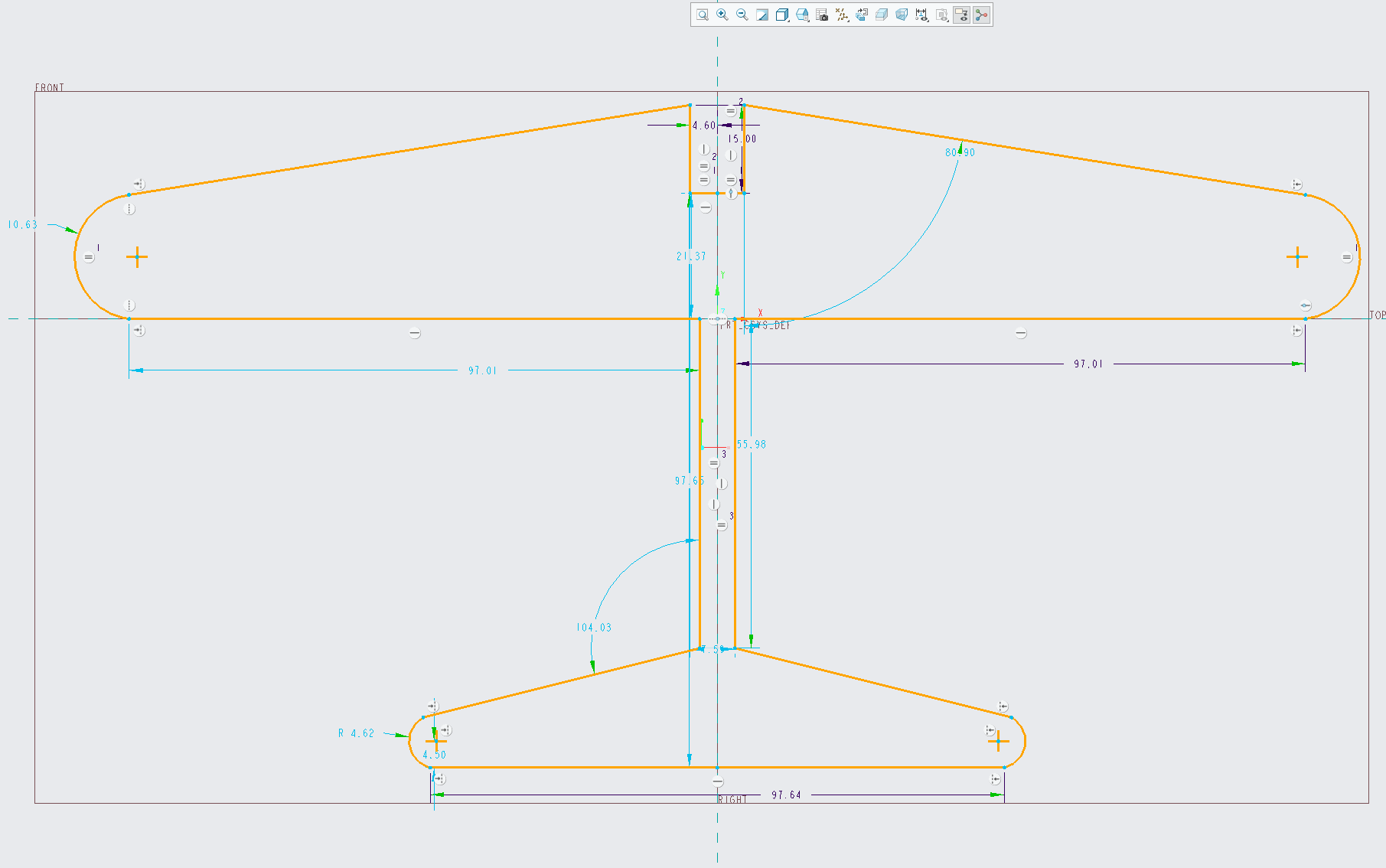Click the Repaint screen icon
The height and width of the screenshot is (868, 1386).
coord(762,15)
